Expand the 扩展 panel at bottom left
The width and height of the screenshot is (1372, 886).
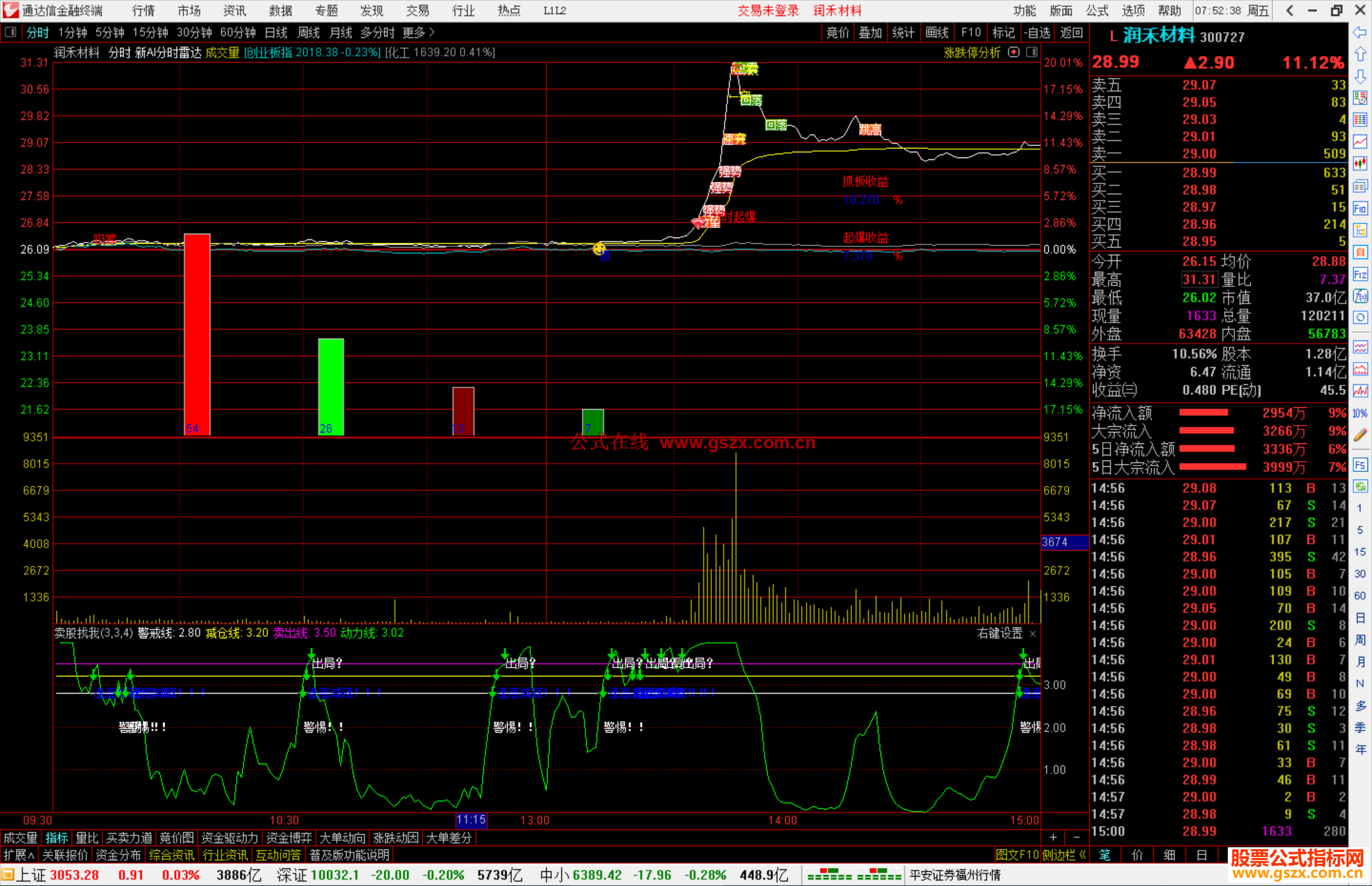[18, 855]
